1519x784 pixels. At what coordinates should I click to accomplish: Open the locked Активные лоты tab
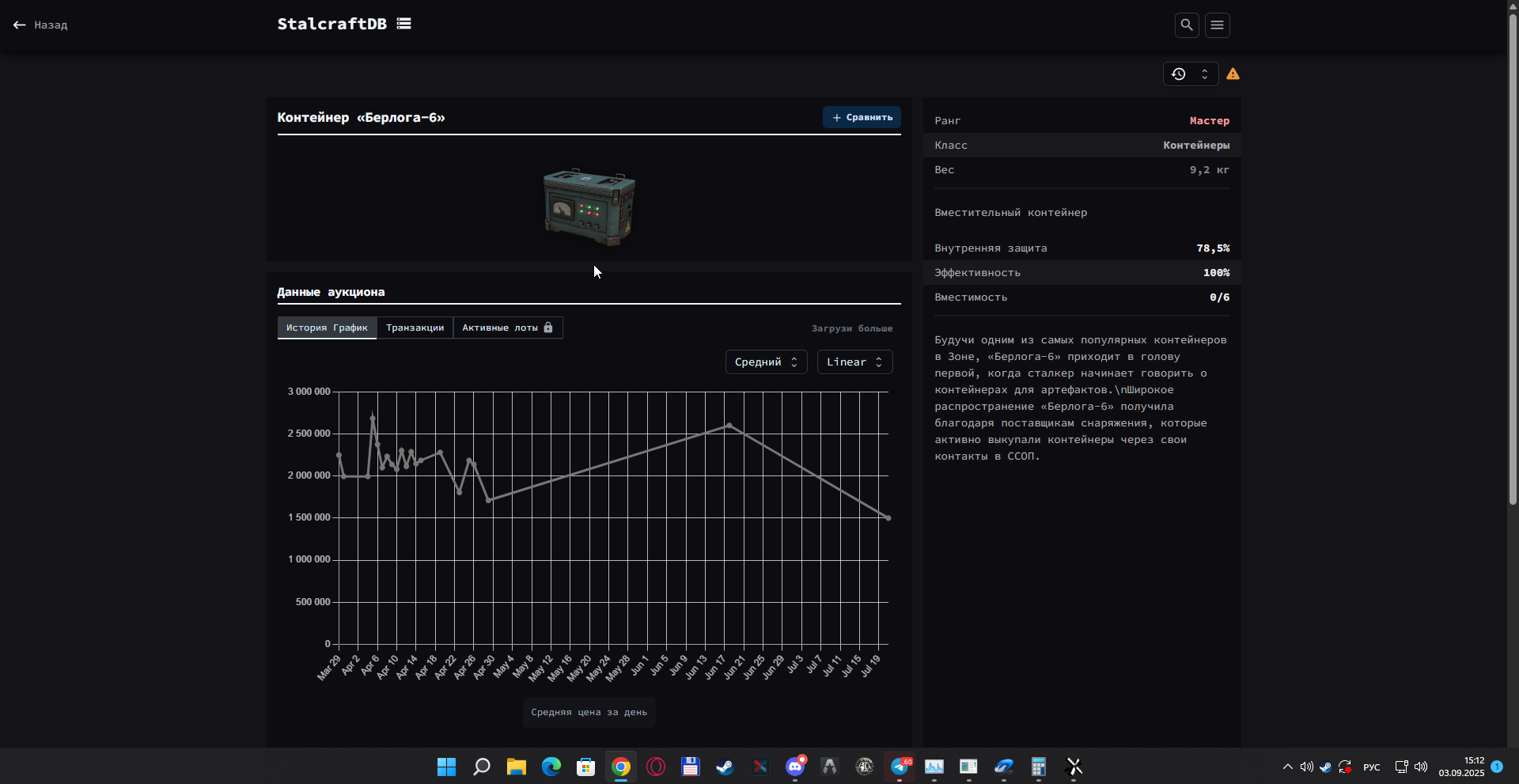(507, 328)
